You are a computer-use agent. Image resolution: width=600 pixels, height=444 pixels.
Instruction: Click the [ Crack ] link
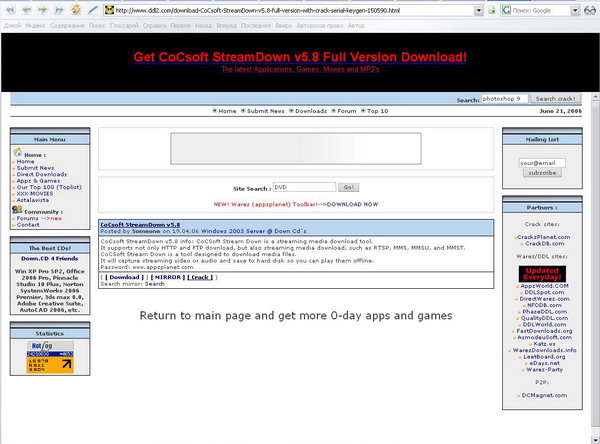point(200,277)
